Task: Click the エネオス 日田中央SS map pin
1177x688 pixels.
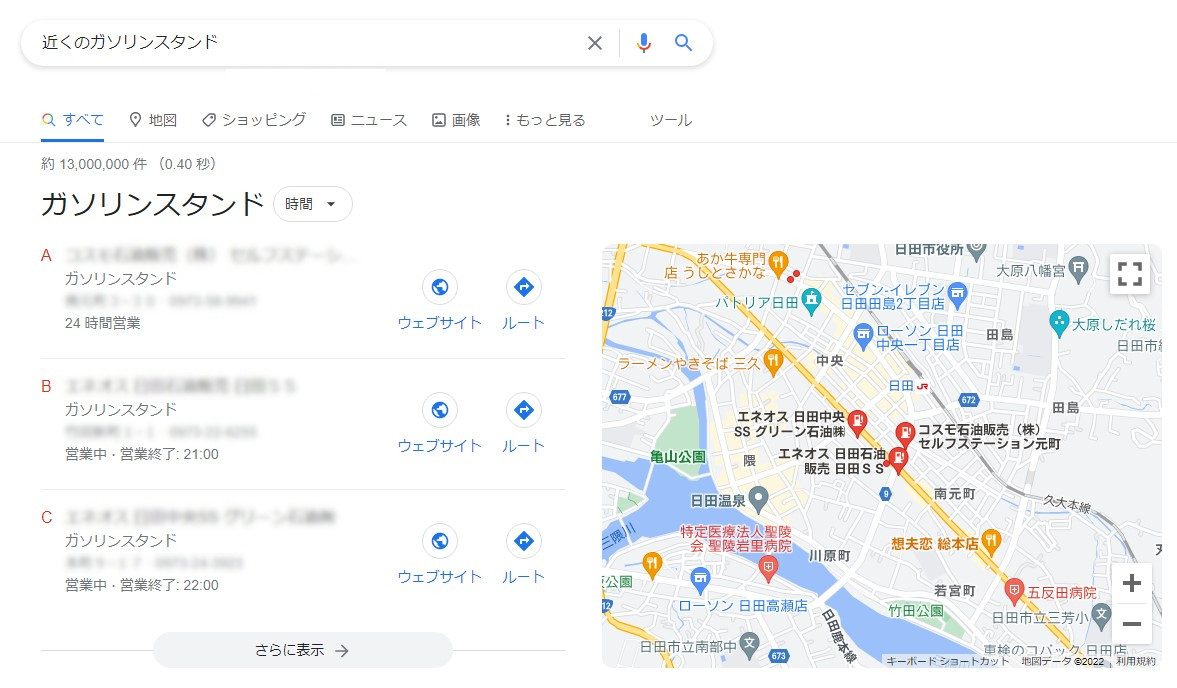Action: coord(857,421)
